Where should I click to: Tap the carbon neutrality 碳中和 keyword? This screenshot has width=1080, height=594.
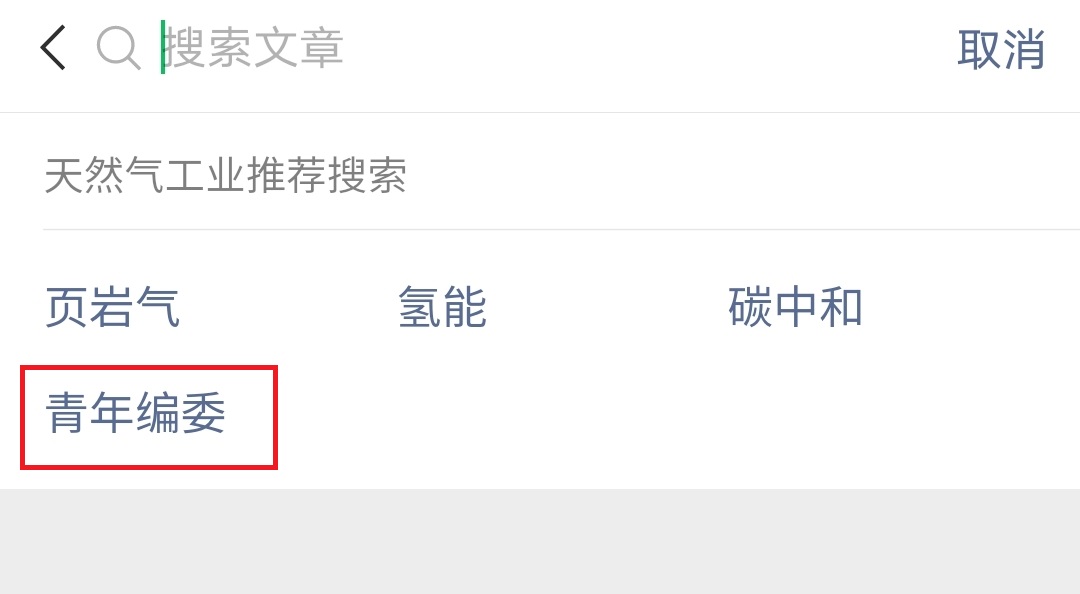click(x=796, y=307)
